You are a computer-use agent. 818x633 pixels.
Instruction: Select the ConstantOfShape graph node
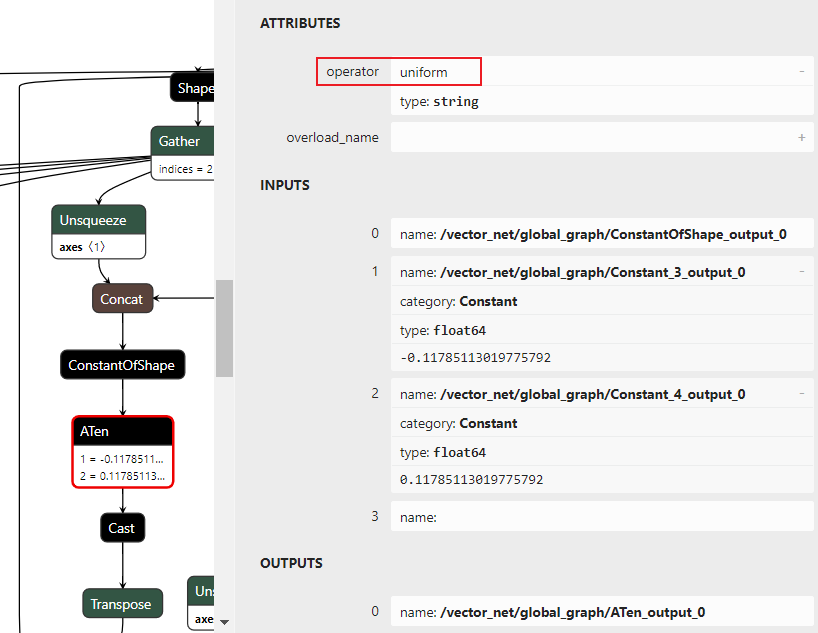[123, 365]
